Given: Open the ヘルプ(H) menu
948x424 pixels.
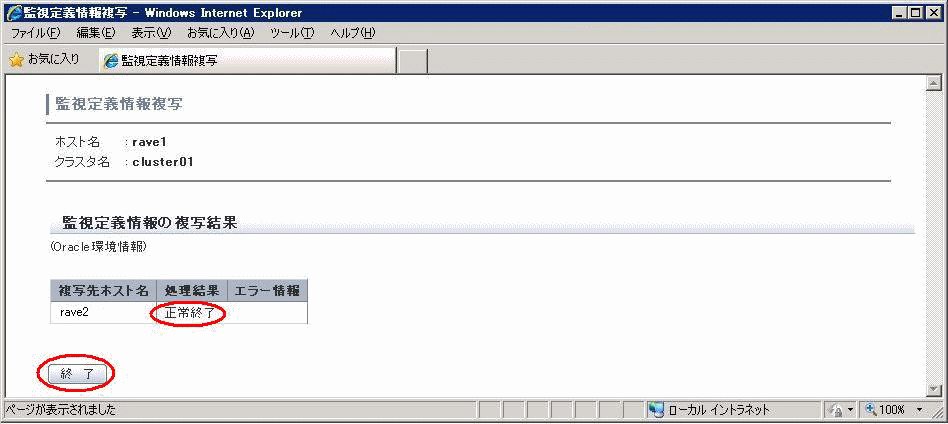Looking at the screenshot, I should 353,33.
